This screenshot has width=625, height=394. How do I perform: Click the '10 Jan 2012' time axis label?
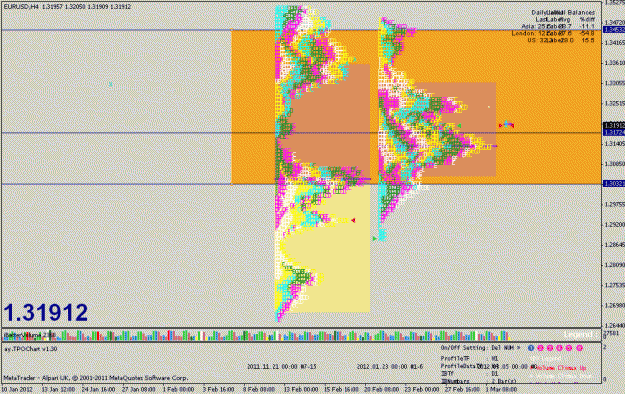pos(18,389)
